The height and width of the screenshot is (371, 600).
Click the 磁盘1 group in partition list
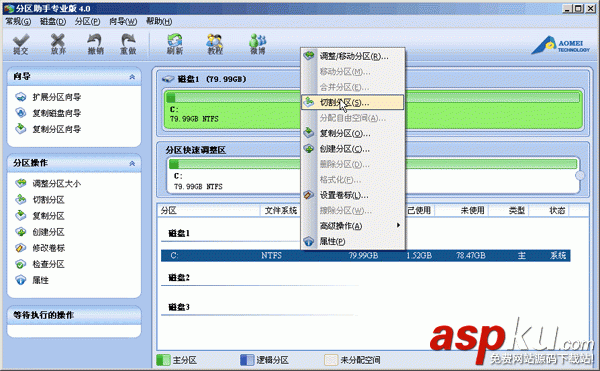(179, 233)
